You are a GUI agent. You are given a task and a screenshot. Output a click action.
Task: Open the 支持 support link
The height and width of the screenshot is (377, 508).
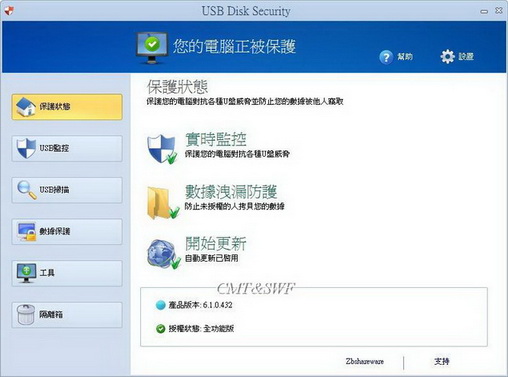[442, 361]
